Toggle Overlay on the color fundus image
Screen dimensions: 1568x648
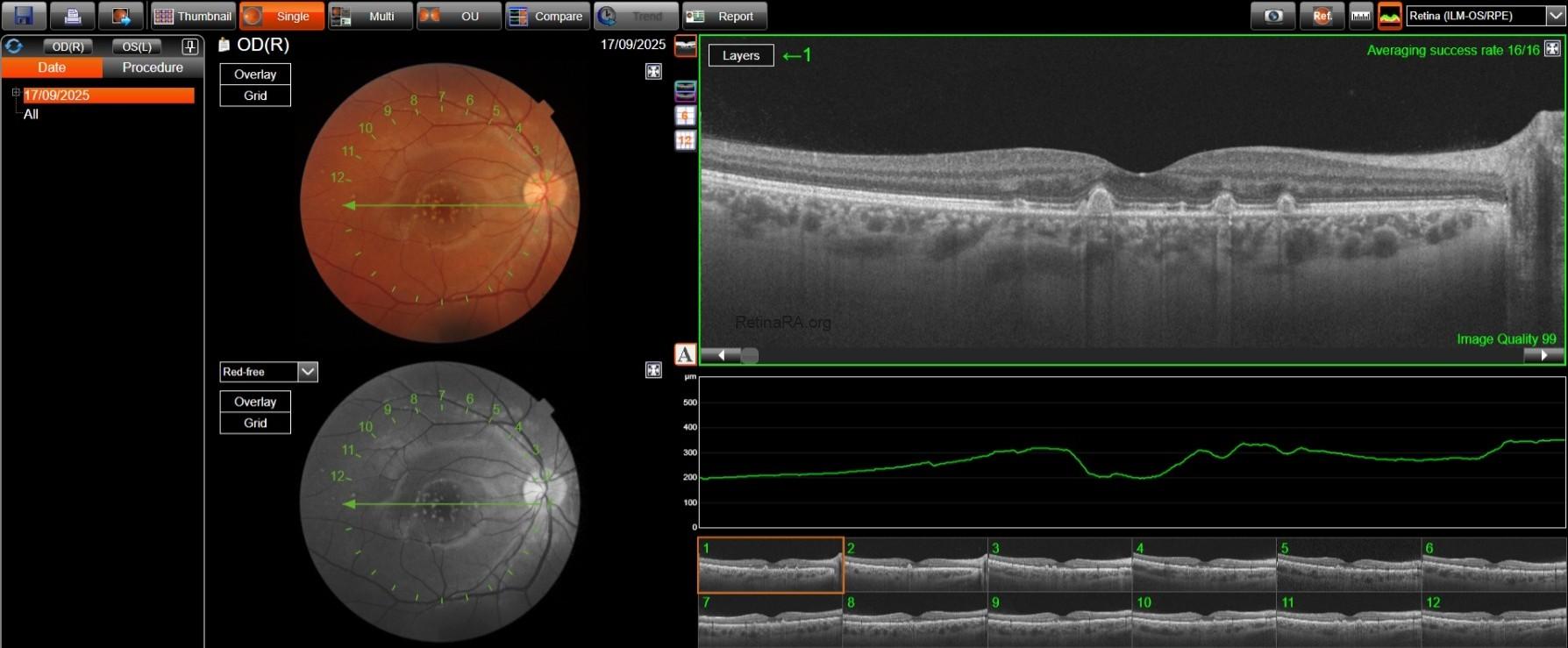tap(254, 75)
